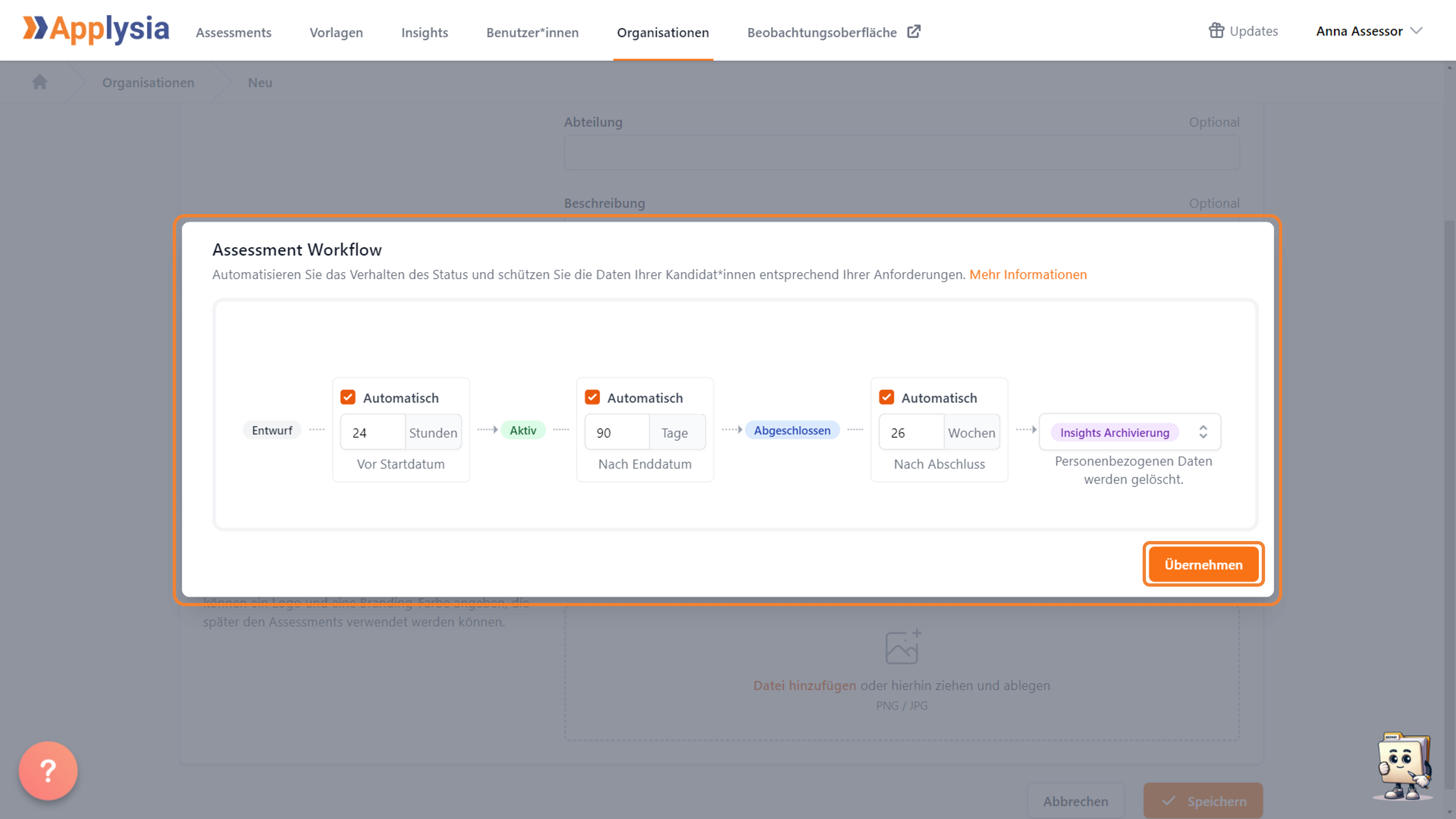Click the external link icon beside Beobachtungsoberfläche
1456x819 pixels.
click(913, 32)
